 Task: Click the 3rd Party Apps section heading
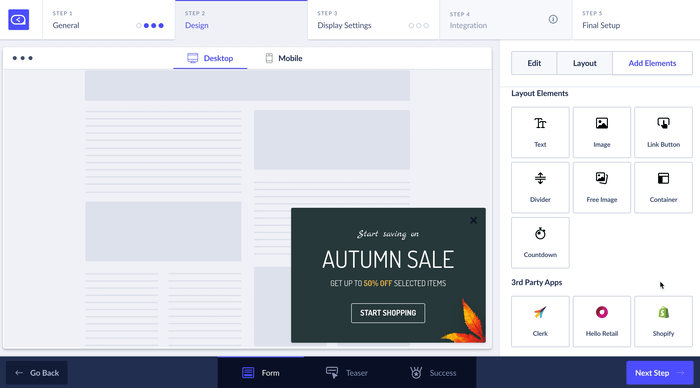tap(537, 282)
